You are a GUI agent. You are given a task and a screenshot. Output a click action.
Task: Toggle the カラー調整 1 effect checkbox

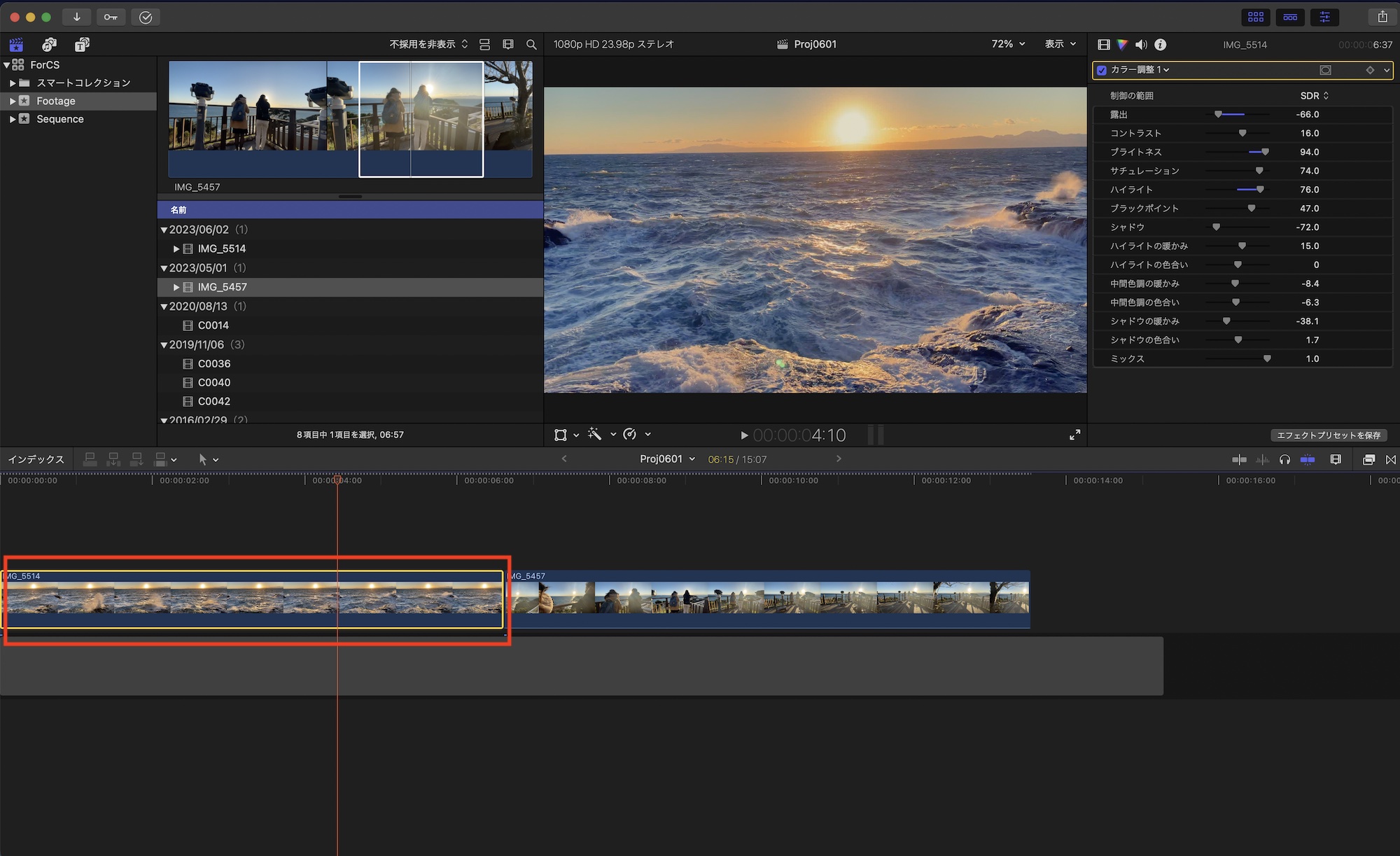(1102, 70)
